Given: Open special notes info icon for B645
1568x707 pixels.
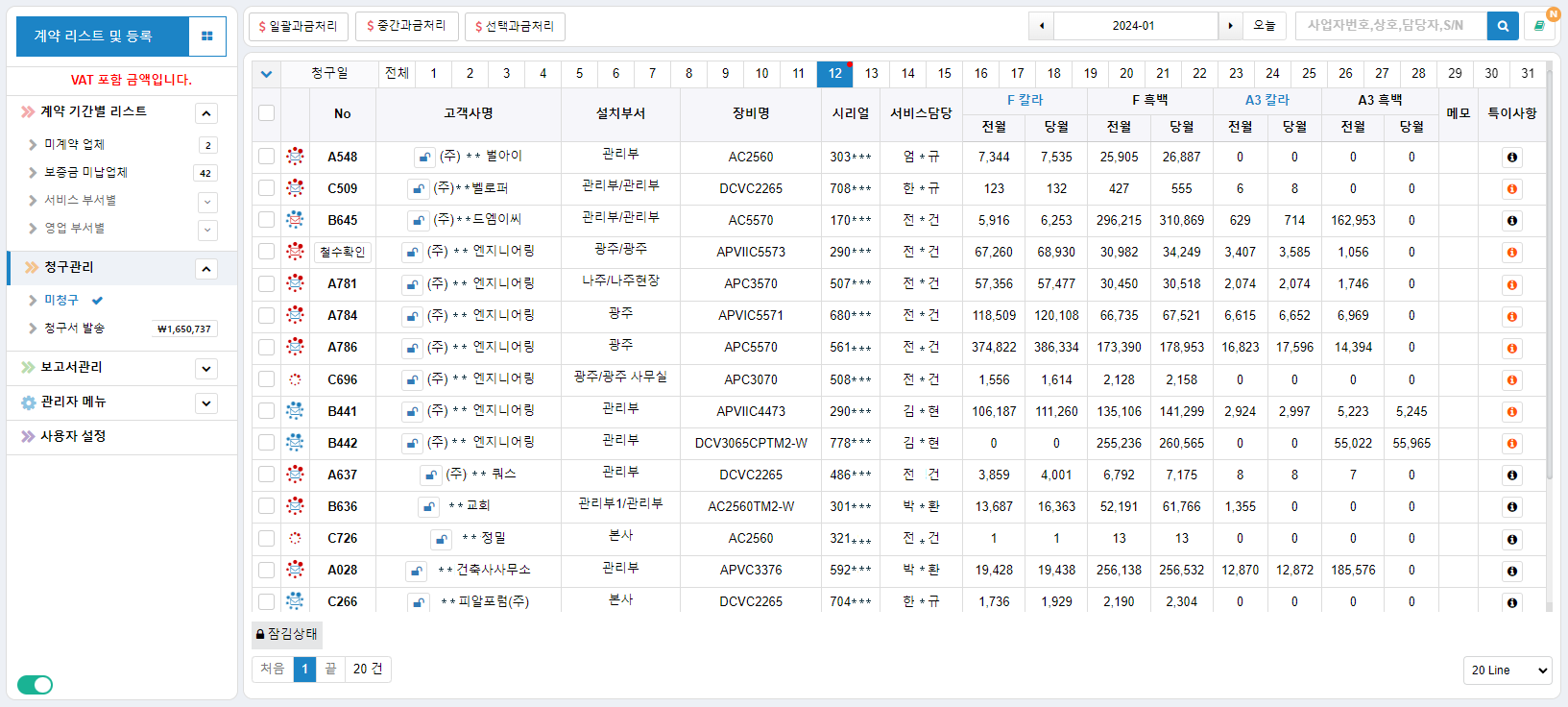Looking at the screenshot, I should point(1511,220).
